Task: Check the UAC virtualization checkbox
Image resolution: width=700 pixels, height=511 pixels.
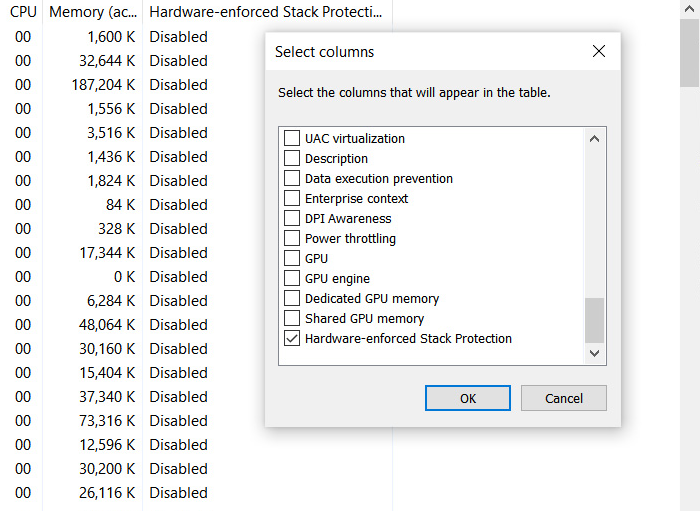Action: [292, 139]
